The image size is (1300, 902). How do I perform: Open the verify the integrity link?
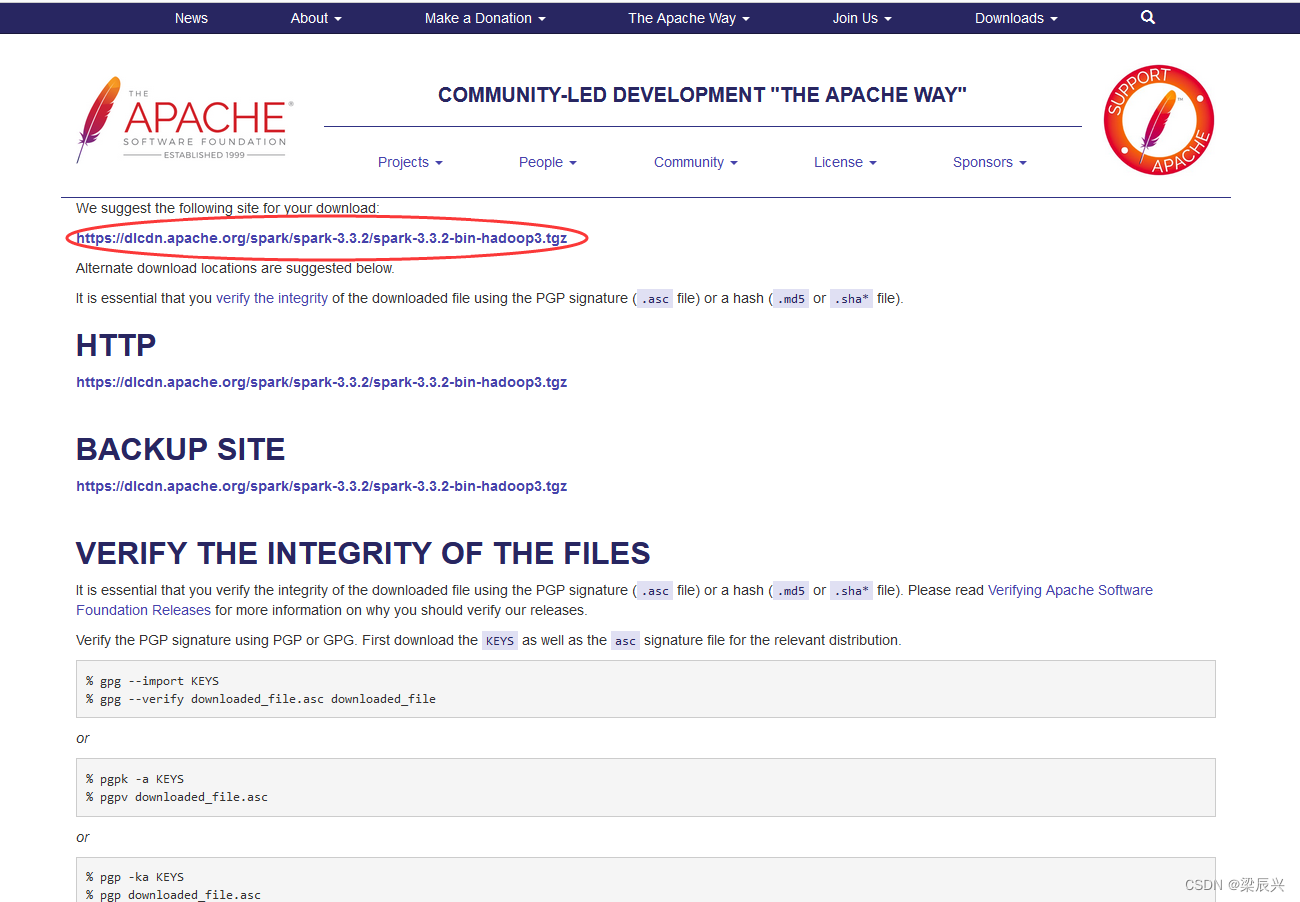click(272, 298)
